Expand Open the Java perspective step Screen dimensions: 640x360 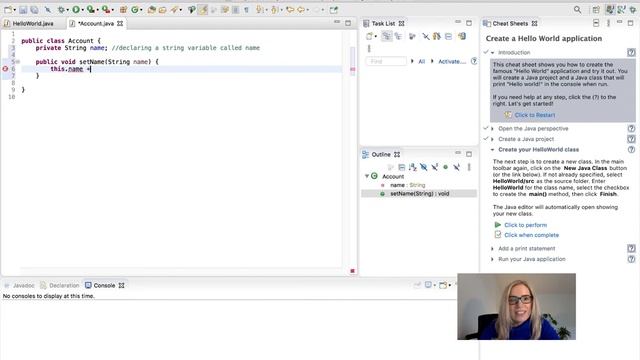[493, 129]
